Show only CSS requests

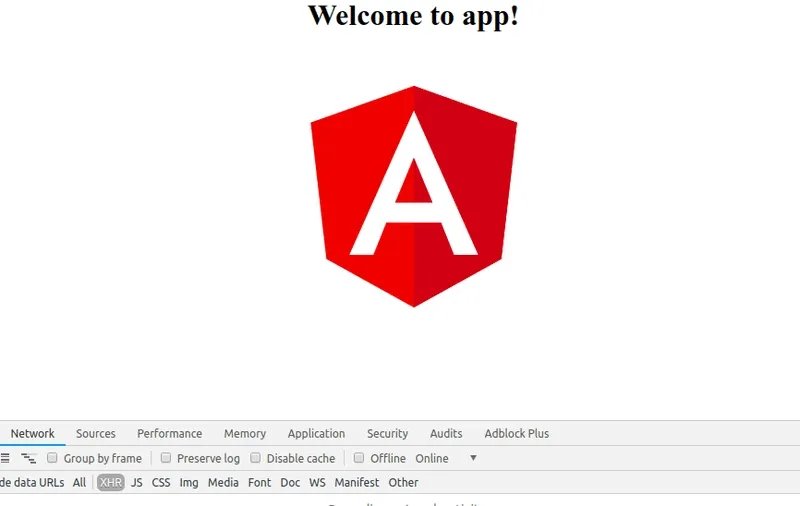point(161,482)
